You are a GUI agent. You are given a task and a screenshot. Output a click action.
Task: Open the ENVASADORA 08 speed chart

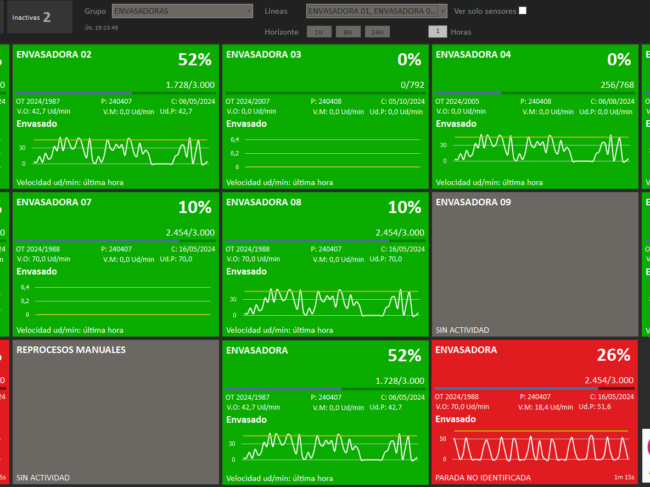[325, 301]
